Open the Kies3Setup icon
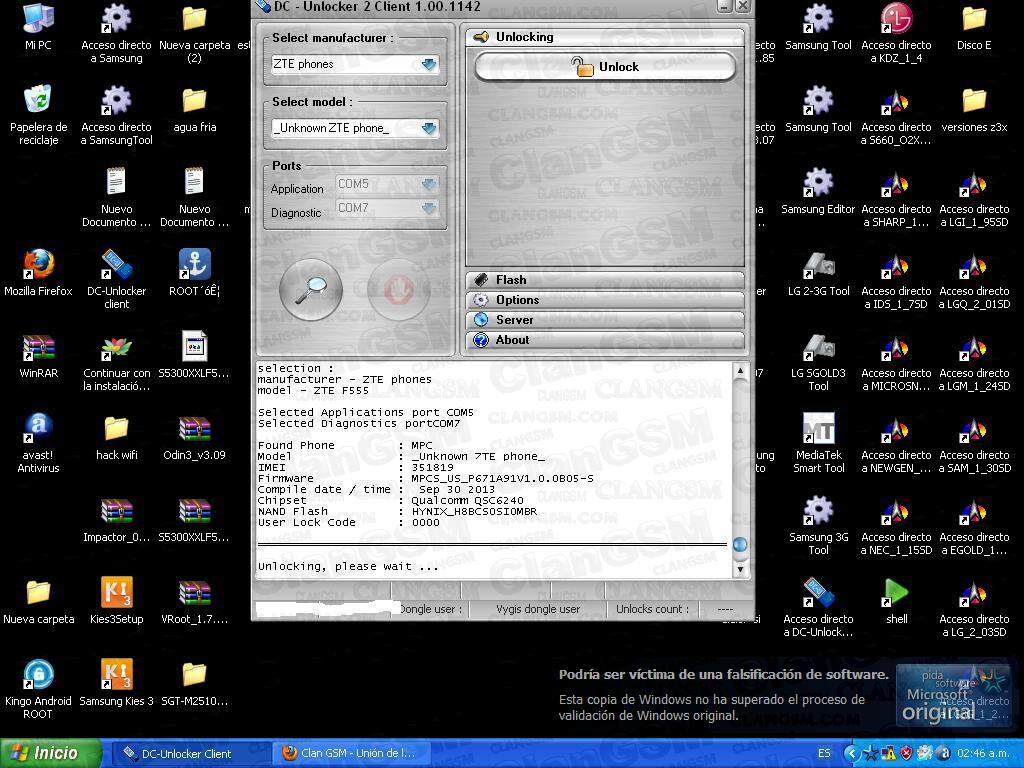 pos(116,601)
